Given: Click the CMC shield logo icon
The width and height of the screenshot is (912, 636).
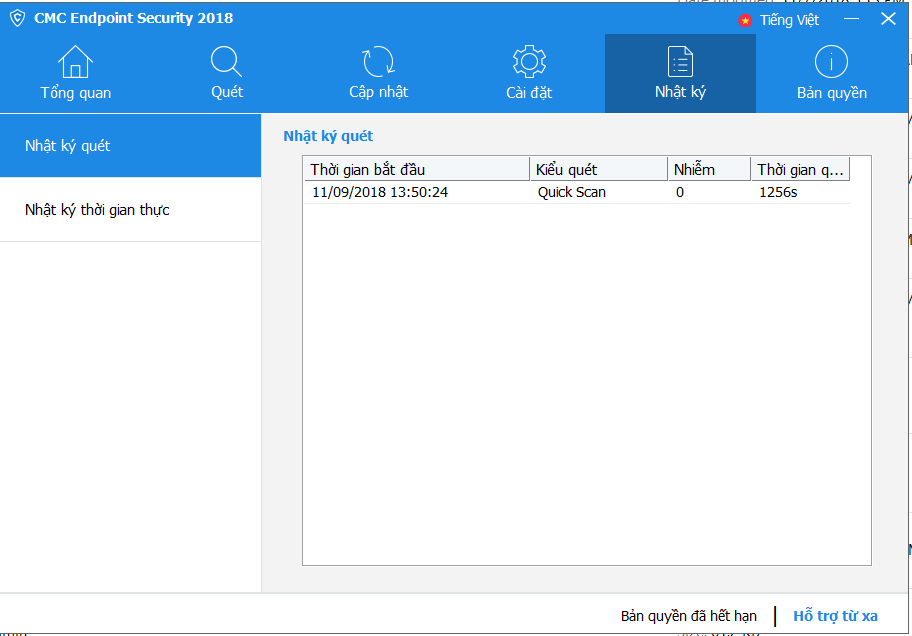Looking at the screenshot, I should [x=17, y=18].
